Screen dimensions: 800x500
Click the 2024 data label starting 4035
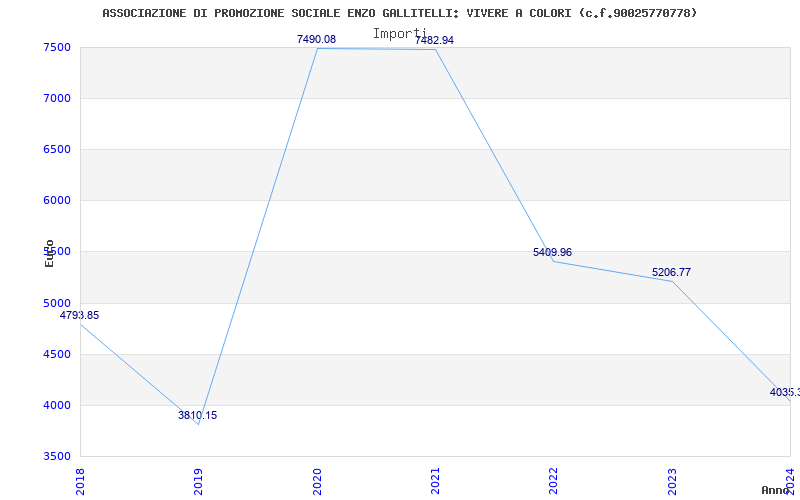pyautogui.click(x=785, y=392)
